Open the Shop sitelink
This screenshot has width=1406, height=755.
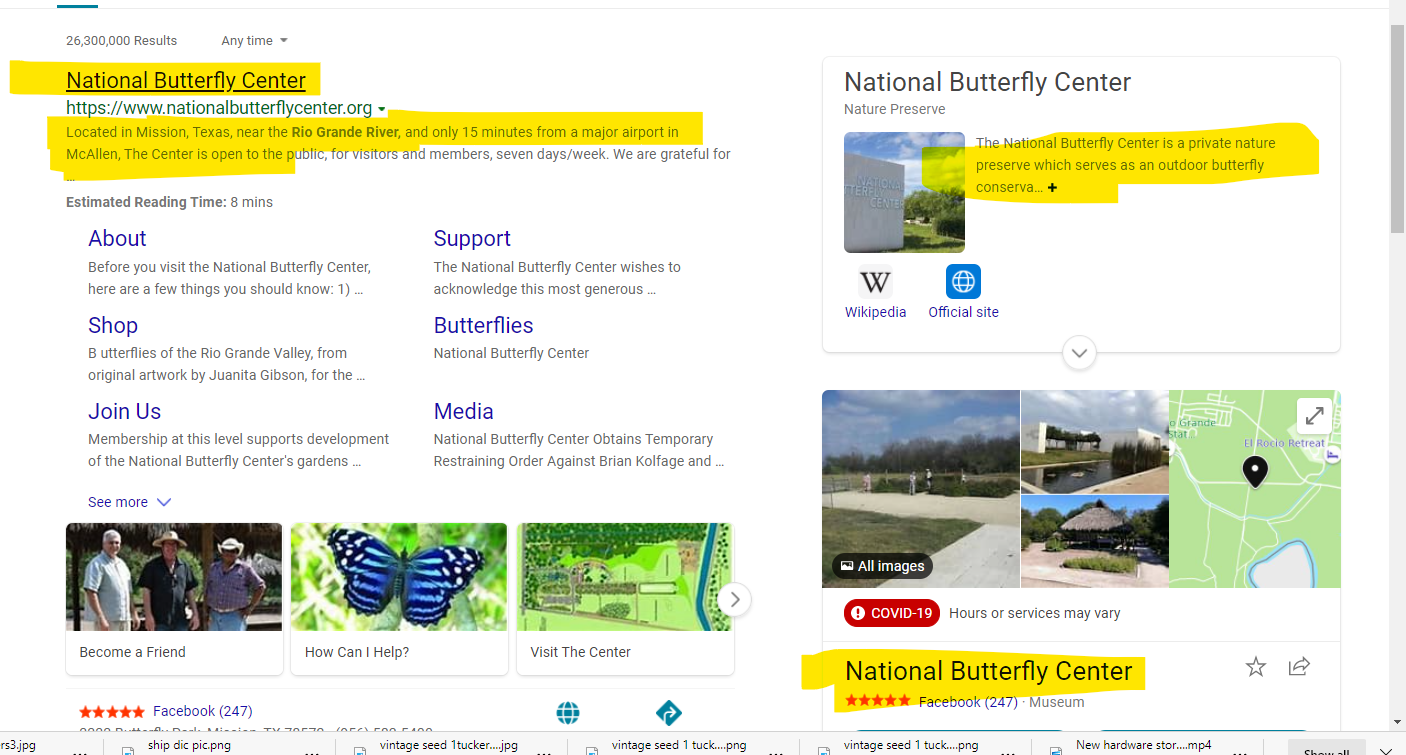coord(113,325)
